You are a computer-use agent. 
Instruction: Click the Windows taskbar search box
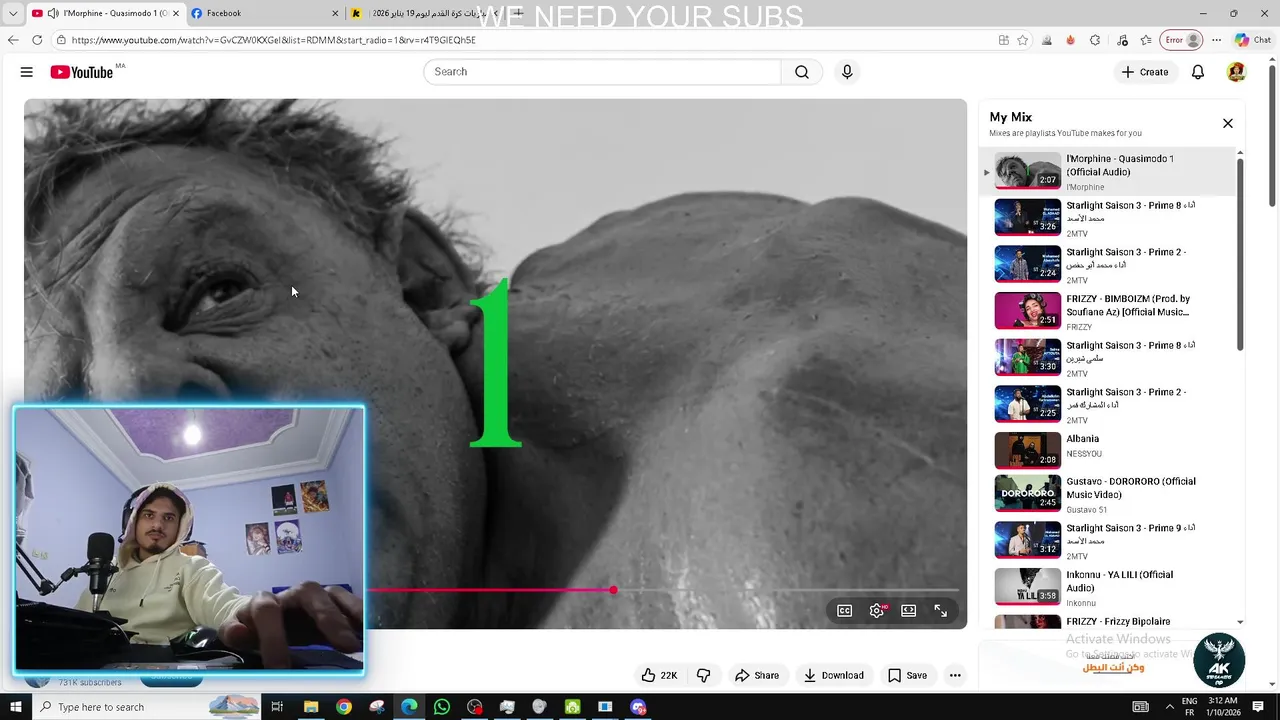[146, 707]
